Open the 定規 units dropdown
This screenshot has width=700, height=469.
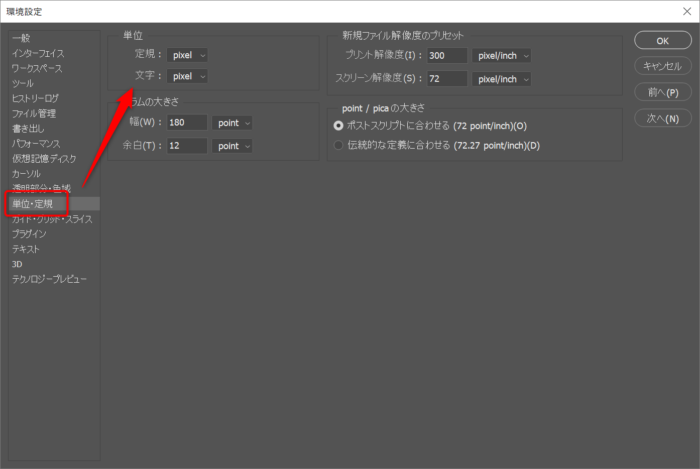point(188,55)
